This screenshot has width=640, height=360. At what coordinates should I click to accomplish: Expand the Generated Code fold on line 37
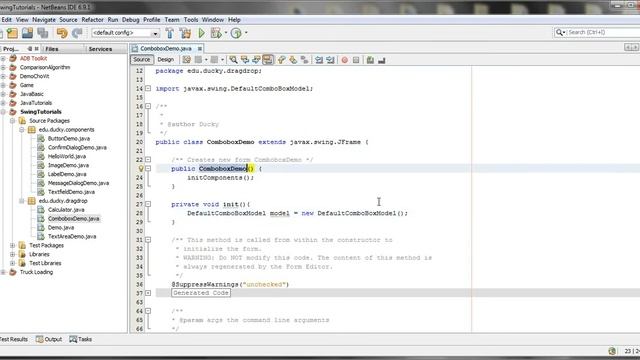pyautogui.click(x=148, y=293)
